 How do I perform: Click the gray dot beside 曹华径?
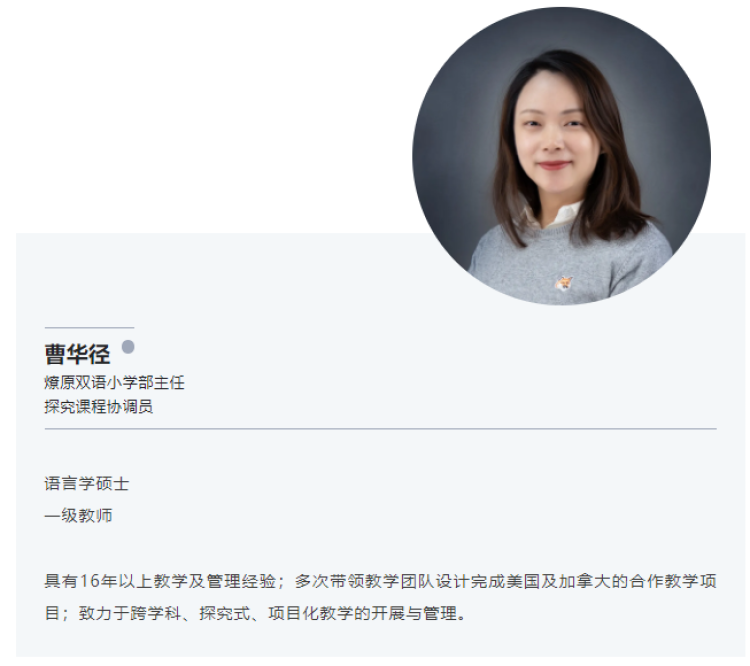pyautogui.click(x=128, y=346)
